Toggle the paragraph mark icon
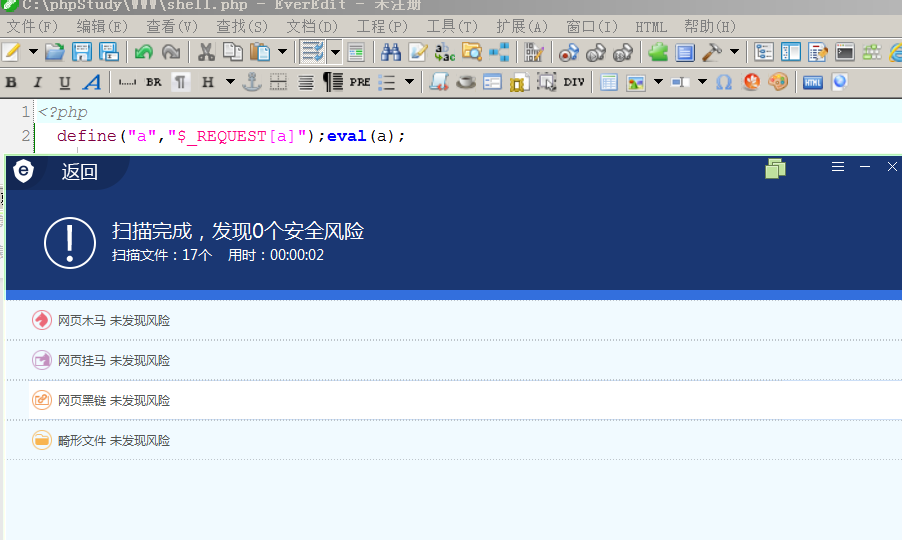 (x=181, y=82)
